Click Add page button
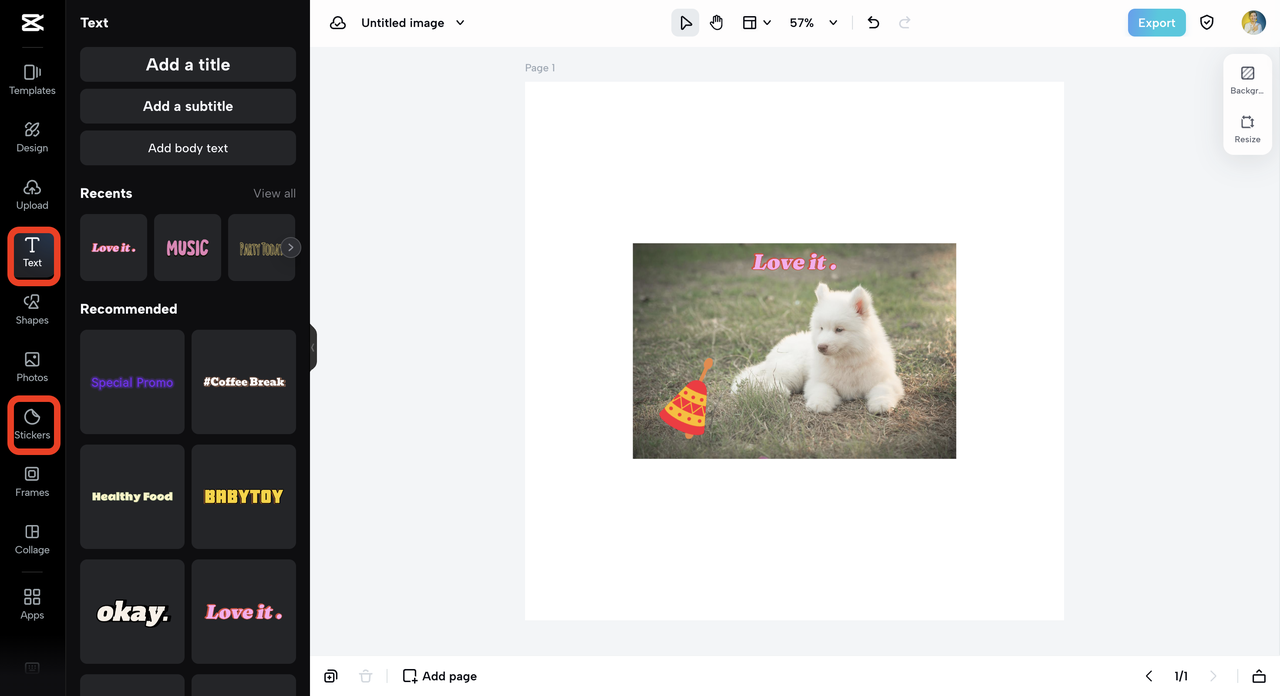 (x=440, y=676)
